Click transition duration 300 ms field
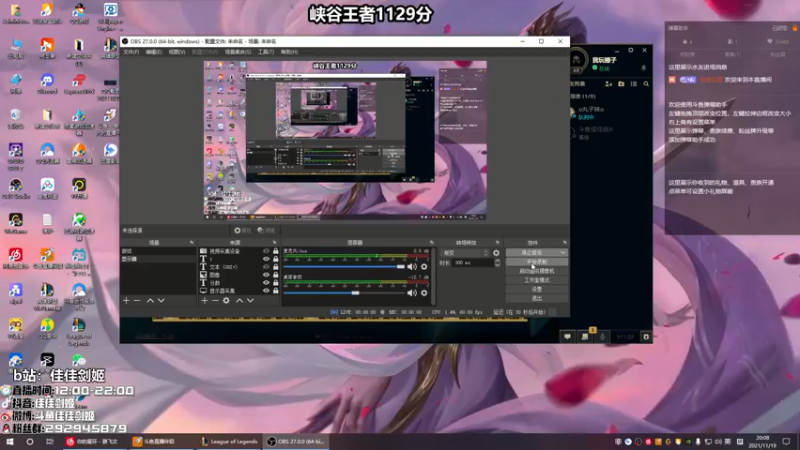This screenshot has width=800, height=450. (473, 263)
